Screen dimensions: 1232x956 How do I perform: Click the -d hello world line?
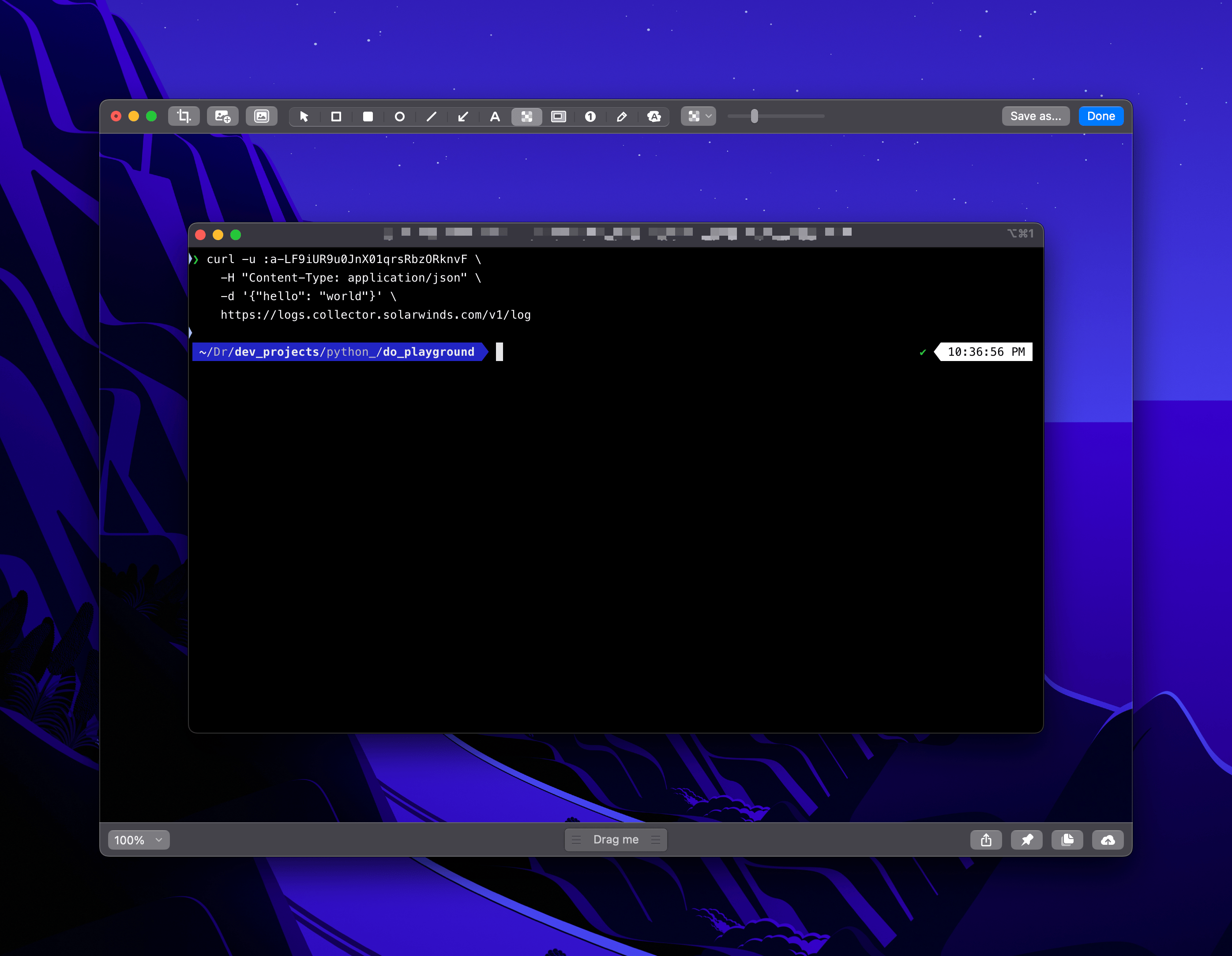click(x=308, y=296)
